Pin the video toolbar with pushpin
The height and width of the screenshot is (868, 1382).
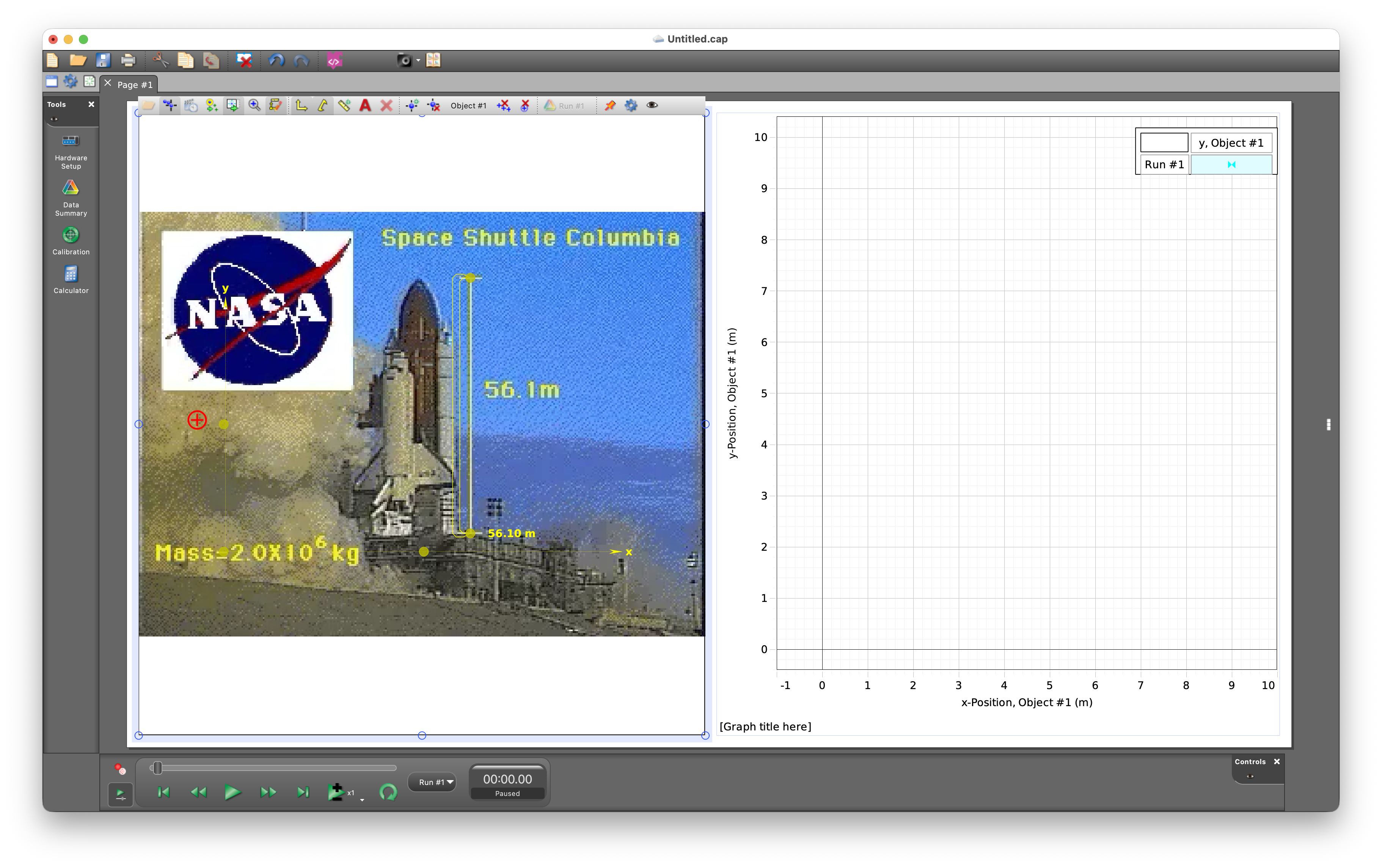tap(610, 105)
